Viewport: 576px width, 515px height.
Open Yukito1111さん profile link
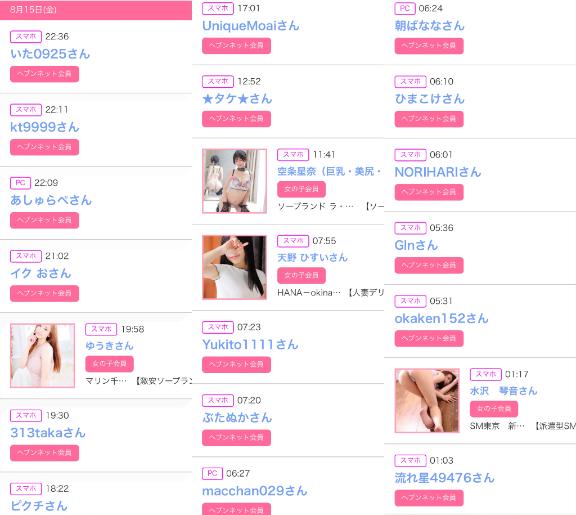[x=250, y=345]
